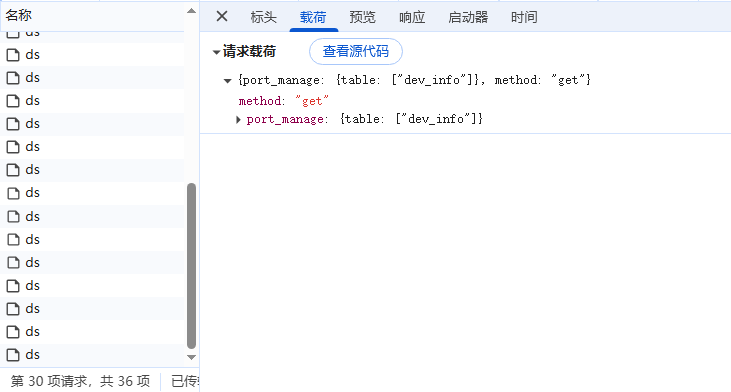This screenshot has height=392, width=731.
Task: Close the request details panel
Action: [x=222, y=17]
